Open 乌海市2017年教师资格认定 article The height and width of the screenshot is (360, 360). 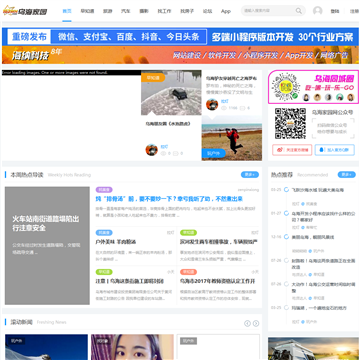[x=218, y=281]
